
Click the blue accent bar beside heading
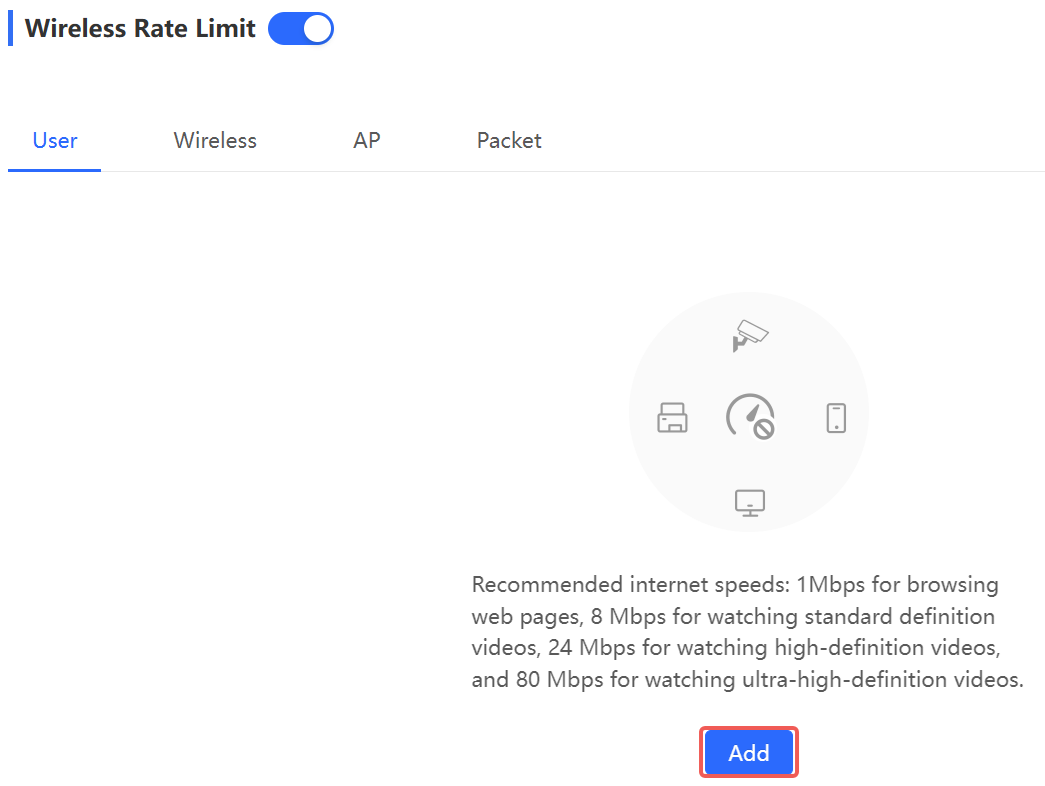(x=11, y=29)
